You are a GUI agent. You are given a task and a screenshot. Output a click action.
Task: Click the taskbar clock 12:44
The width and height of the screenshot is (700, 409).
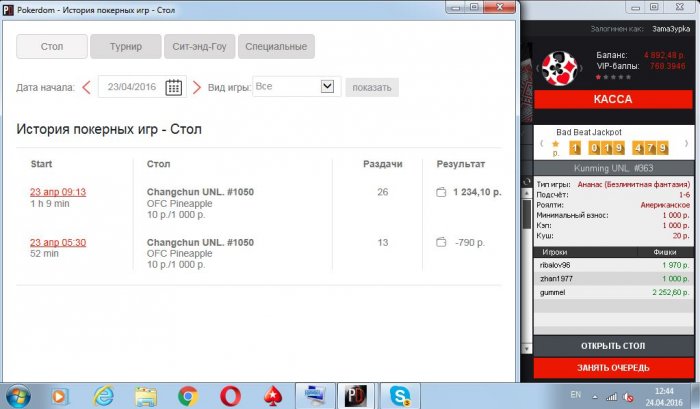pos(664,391)
